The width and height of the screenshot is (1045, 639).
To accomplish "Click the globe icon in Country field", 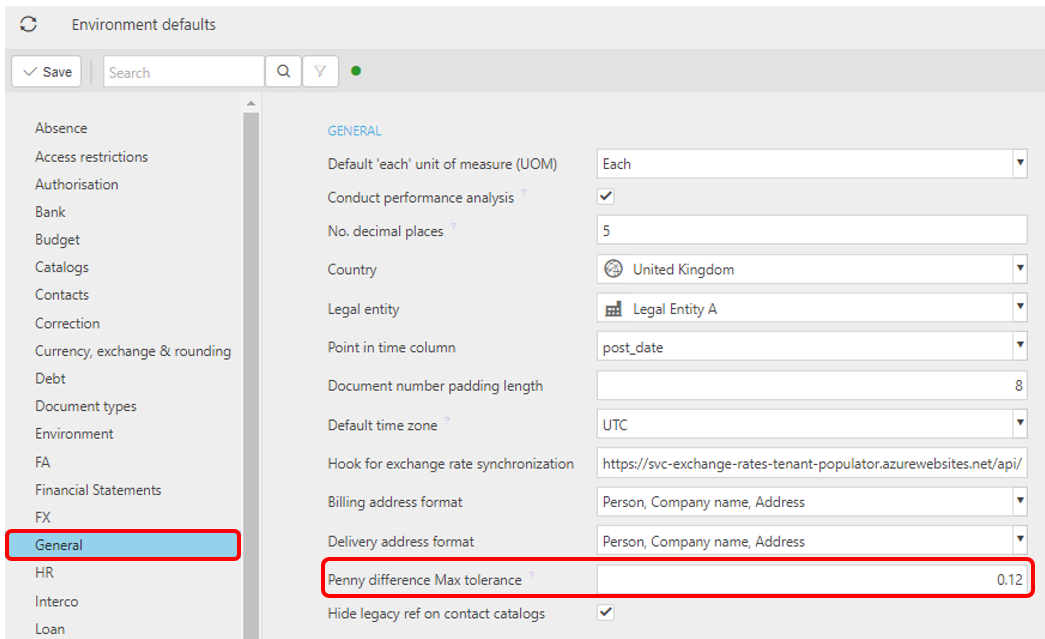I will pyautogui.click(x=613, y=269).
